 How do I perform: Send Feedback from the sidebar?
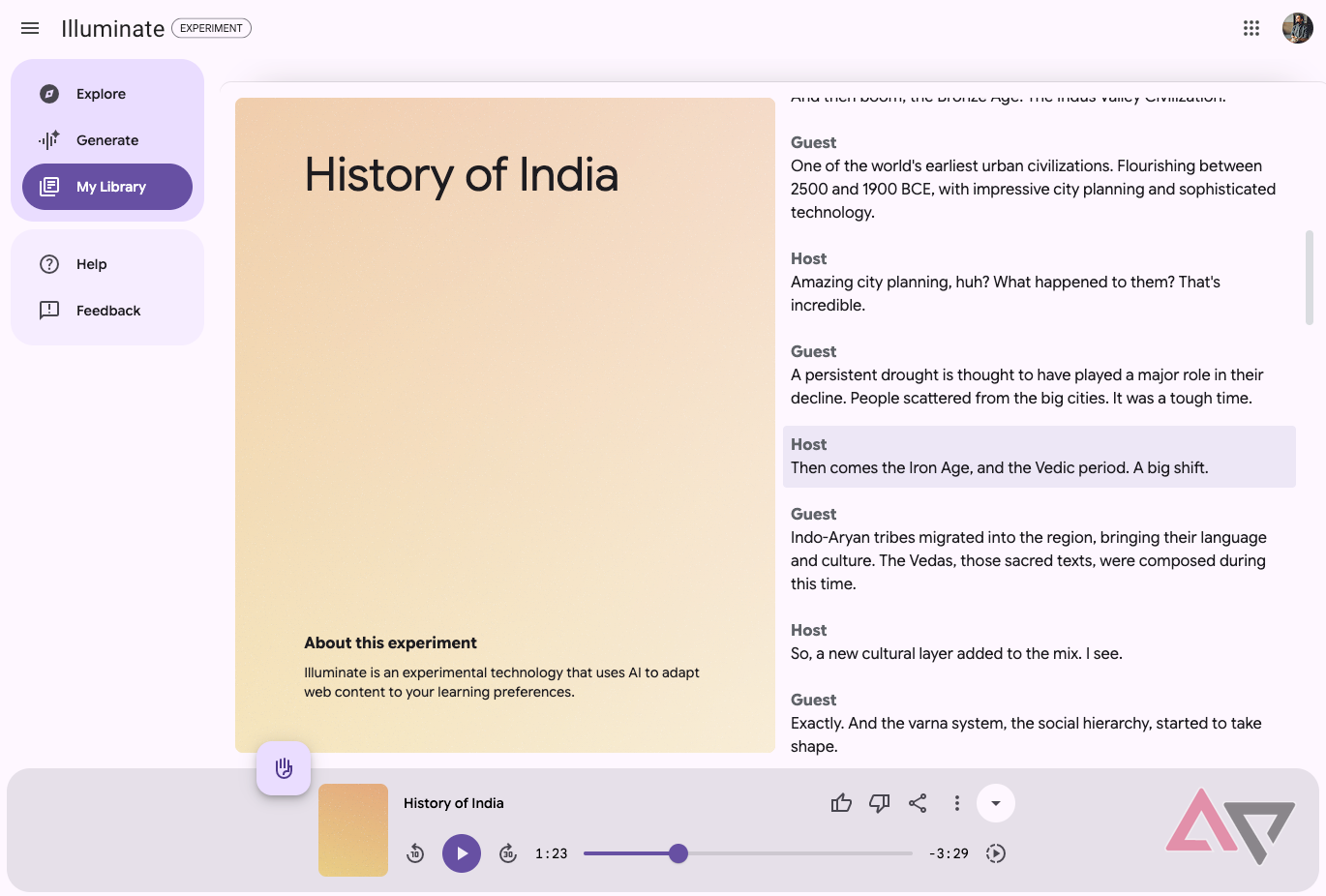[x=107, y=311]
